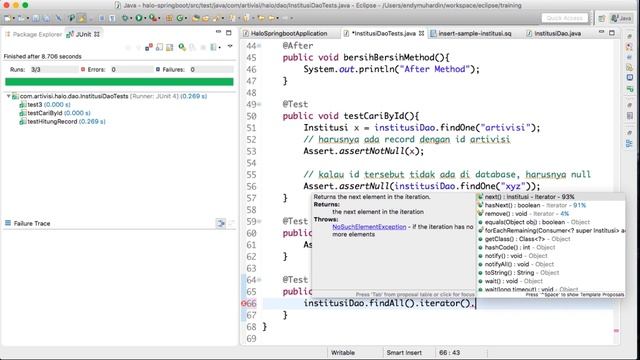Select toString() proposal in autocomplete list
Screen dimensions: 640x360
pyautogui.click(x=551, y=273)
